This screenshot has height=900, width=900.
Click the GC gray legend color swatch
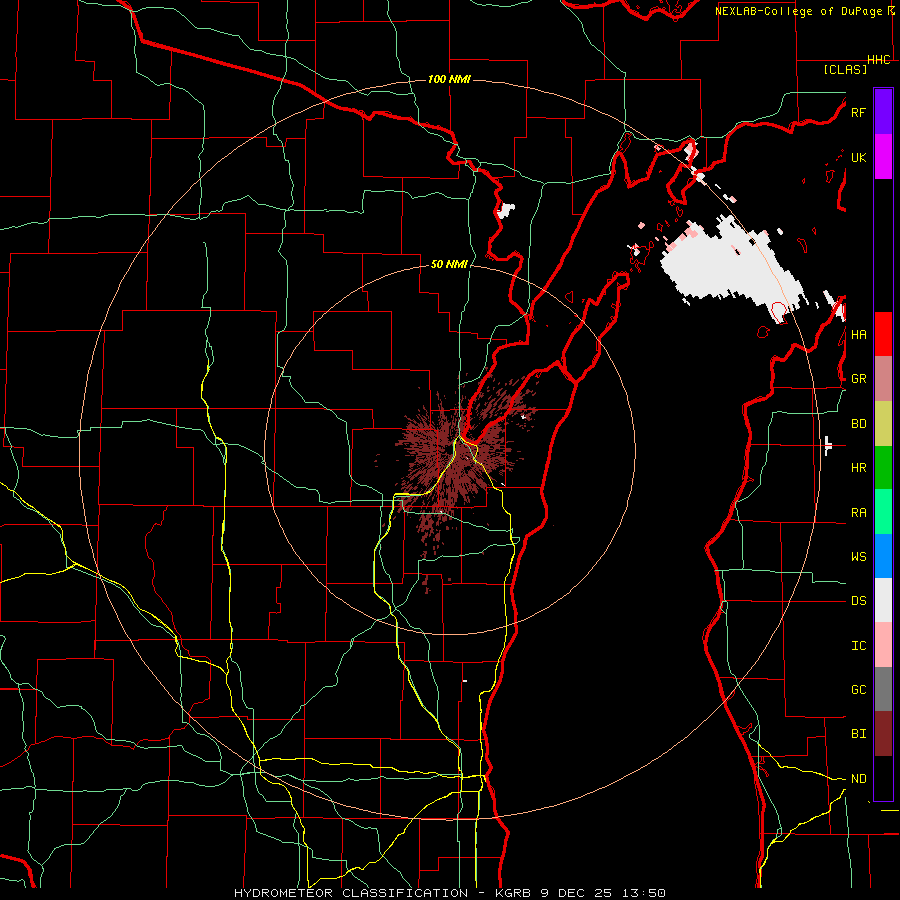pos(883,689)
